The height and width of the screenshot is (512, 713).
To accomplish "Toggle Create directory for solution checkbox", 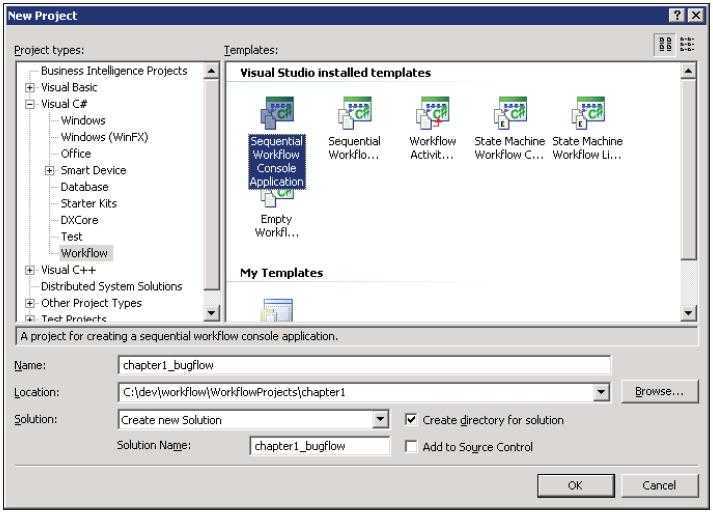I will point(411,419).
